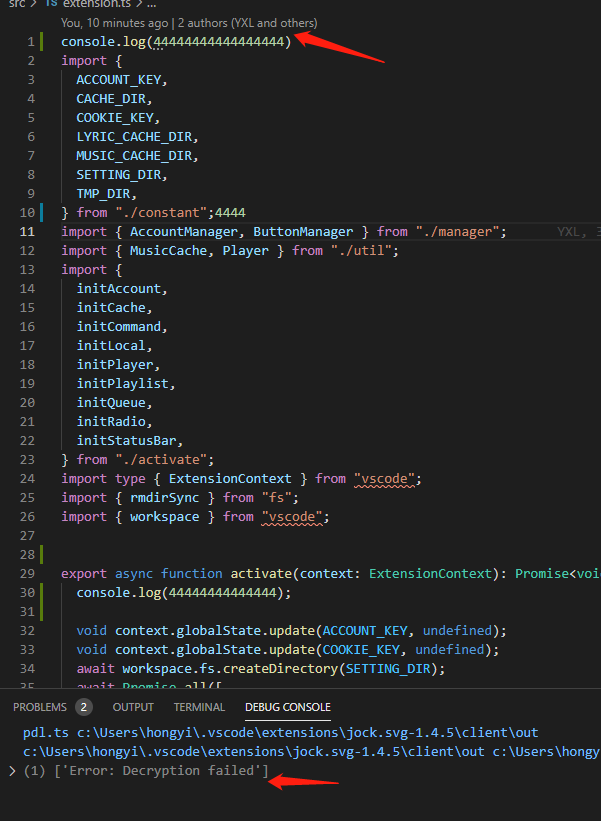Click ACCOUNT_KEY in the line 32 update call

point(364,630)
